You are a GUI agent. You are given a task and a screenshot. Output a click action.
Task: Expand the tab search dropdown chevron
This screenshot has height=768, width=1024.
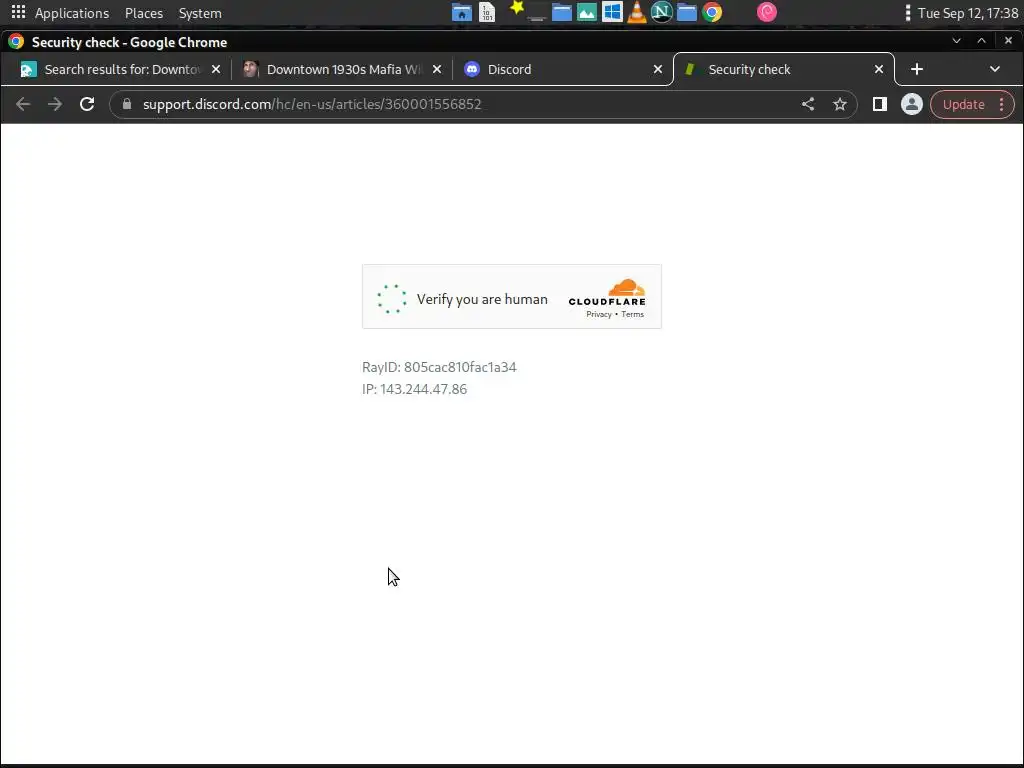tap(995, 69)
